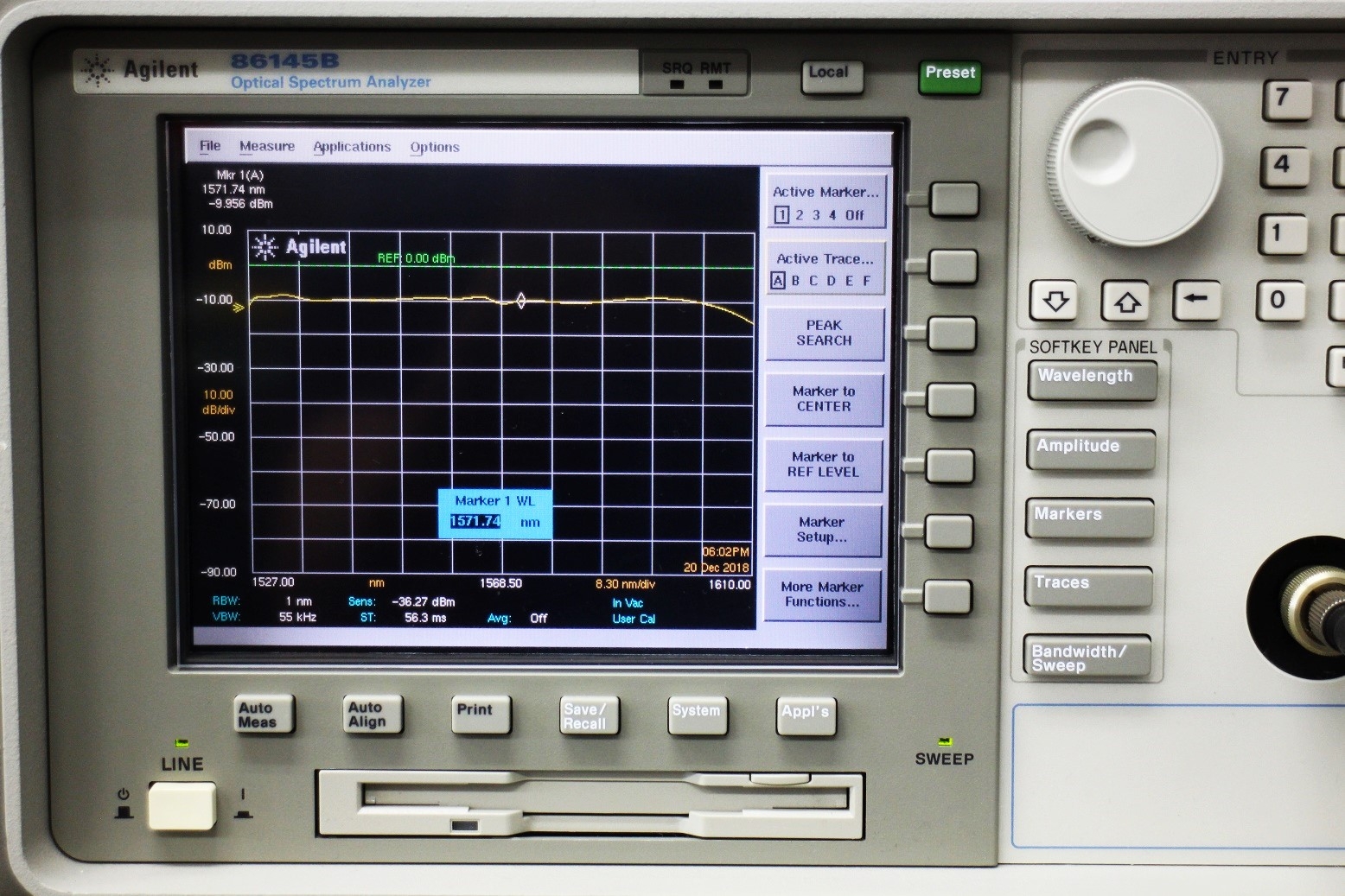Push the backspace left-arrow key
The width and height of the screenshot is (1345, 896).
coord(1197,300)
